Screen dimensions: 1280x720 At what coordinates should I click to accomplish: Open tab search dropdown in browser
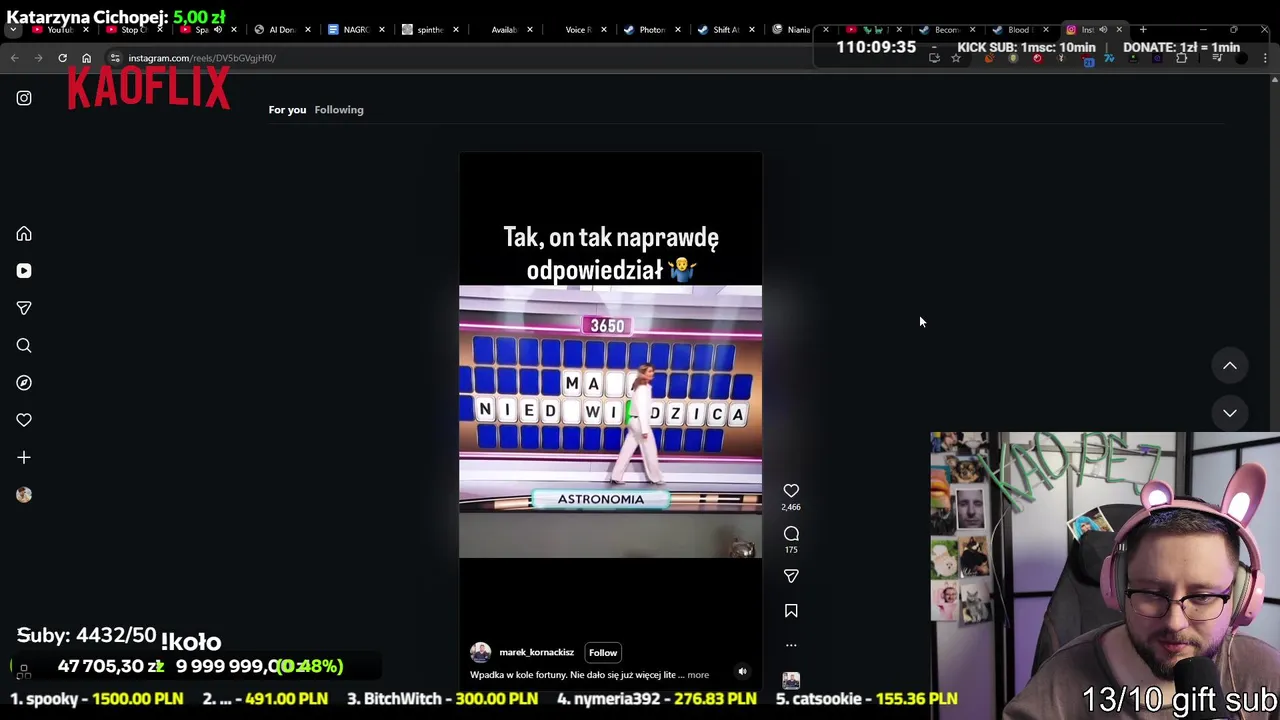13,30
